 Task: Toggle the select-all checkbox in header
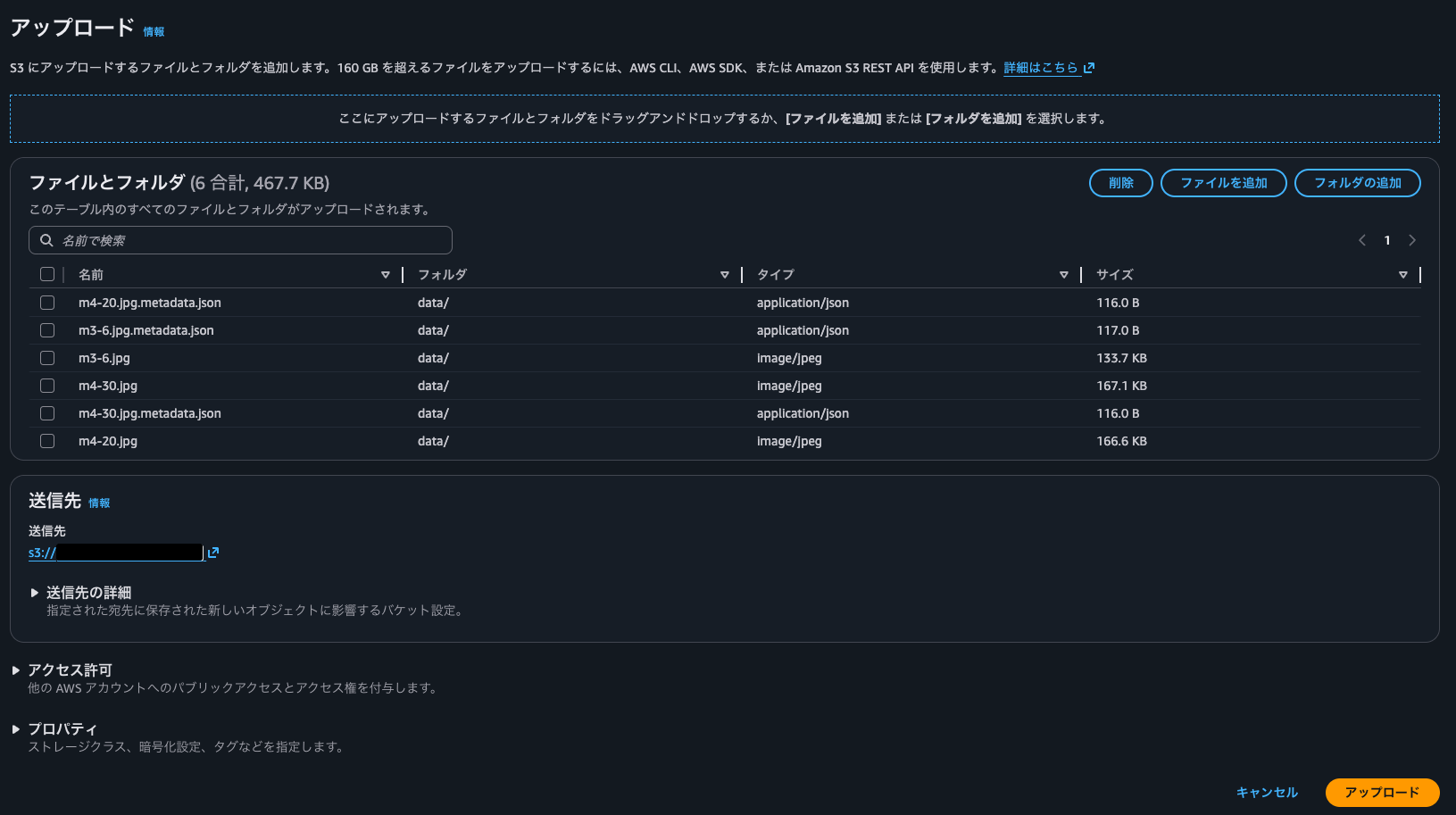point(47,274)
